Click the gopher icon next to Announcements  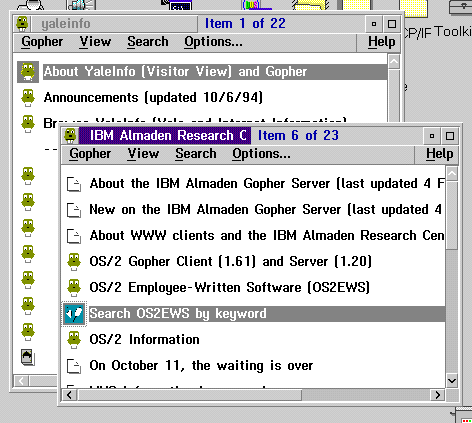[28, 98]
